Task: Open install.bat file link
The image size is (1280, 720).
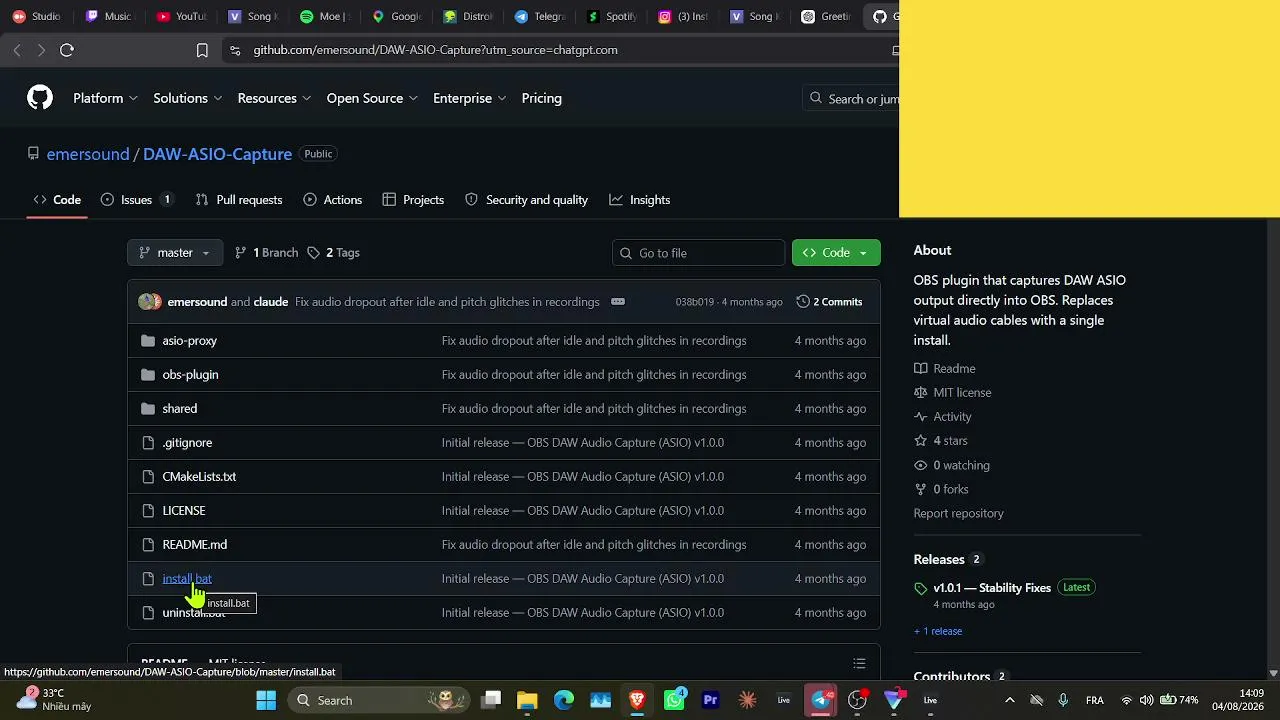Action: point(187,579)
